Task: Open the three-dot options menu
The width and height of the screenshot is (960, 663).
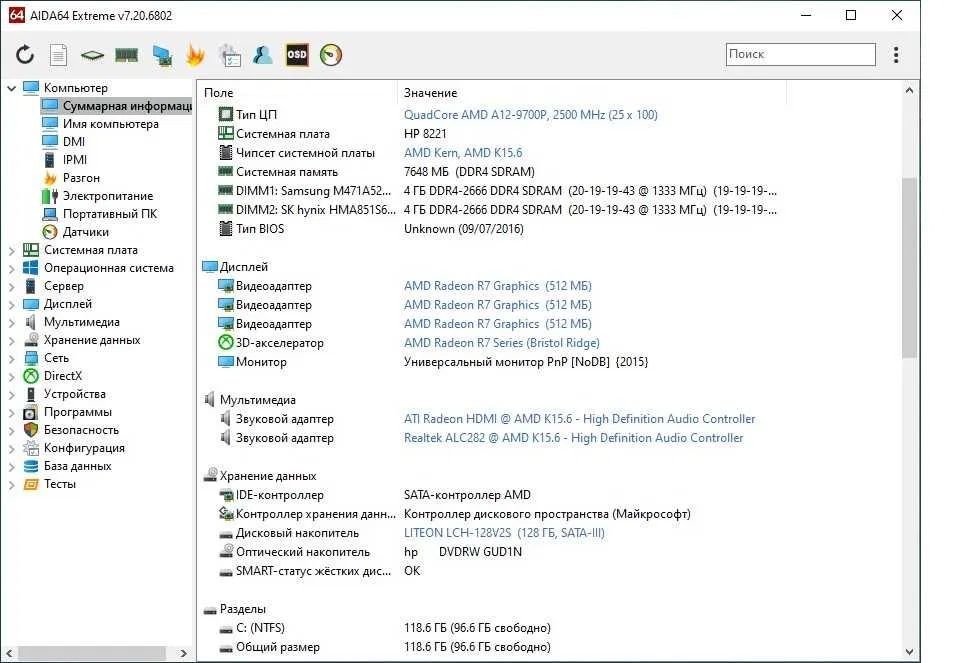Action: [896, 54]
